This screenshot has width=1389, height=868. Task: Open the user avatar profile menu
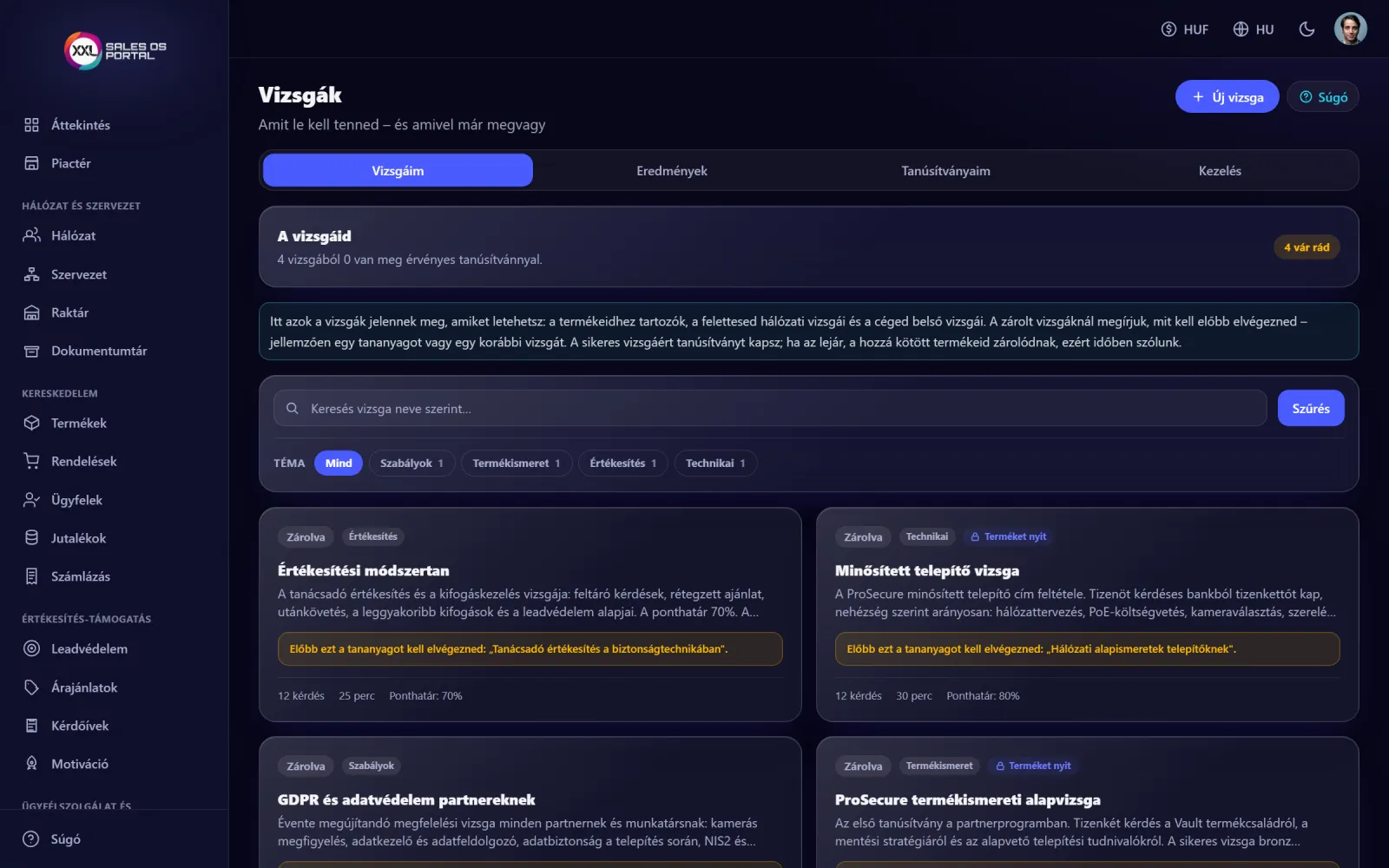point(1350,29)
